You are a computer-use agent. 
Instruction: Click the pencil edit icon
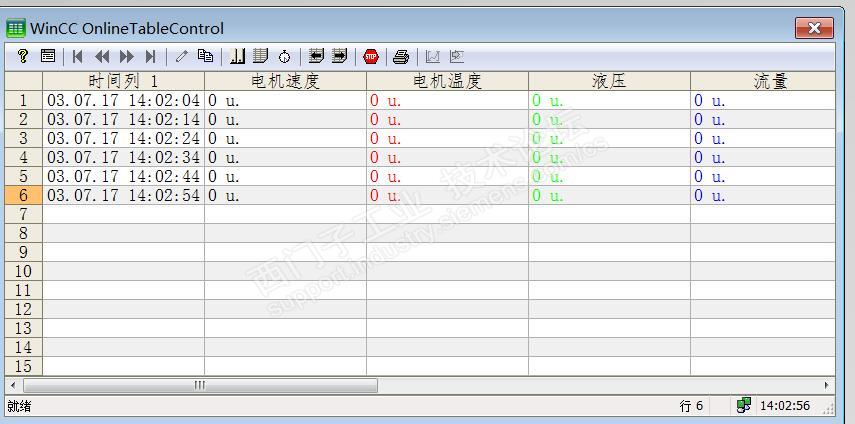(182, 56)
